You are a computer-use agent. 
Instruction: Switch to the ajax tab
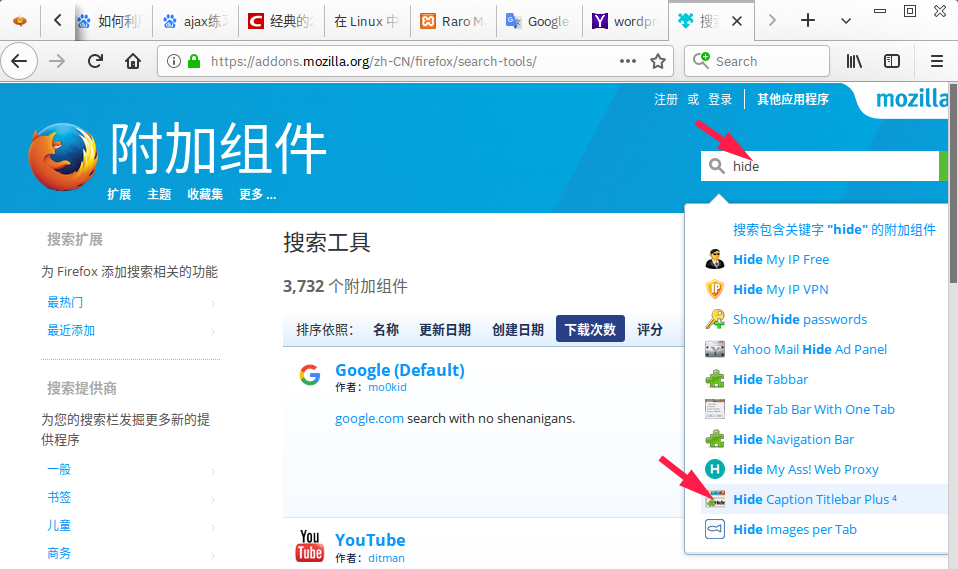[195, 21]
